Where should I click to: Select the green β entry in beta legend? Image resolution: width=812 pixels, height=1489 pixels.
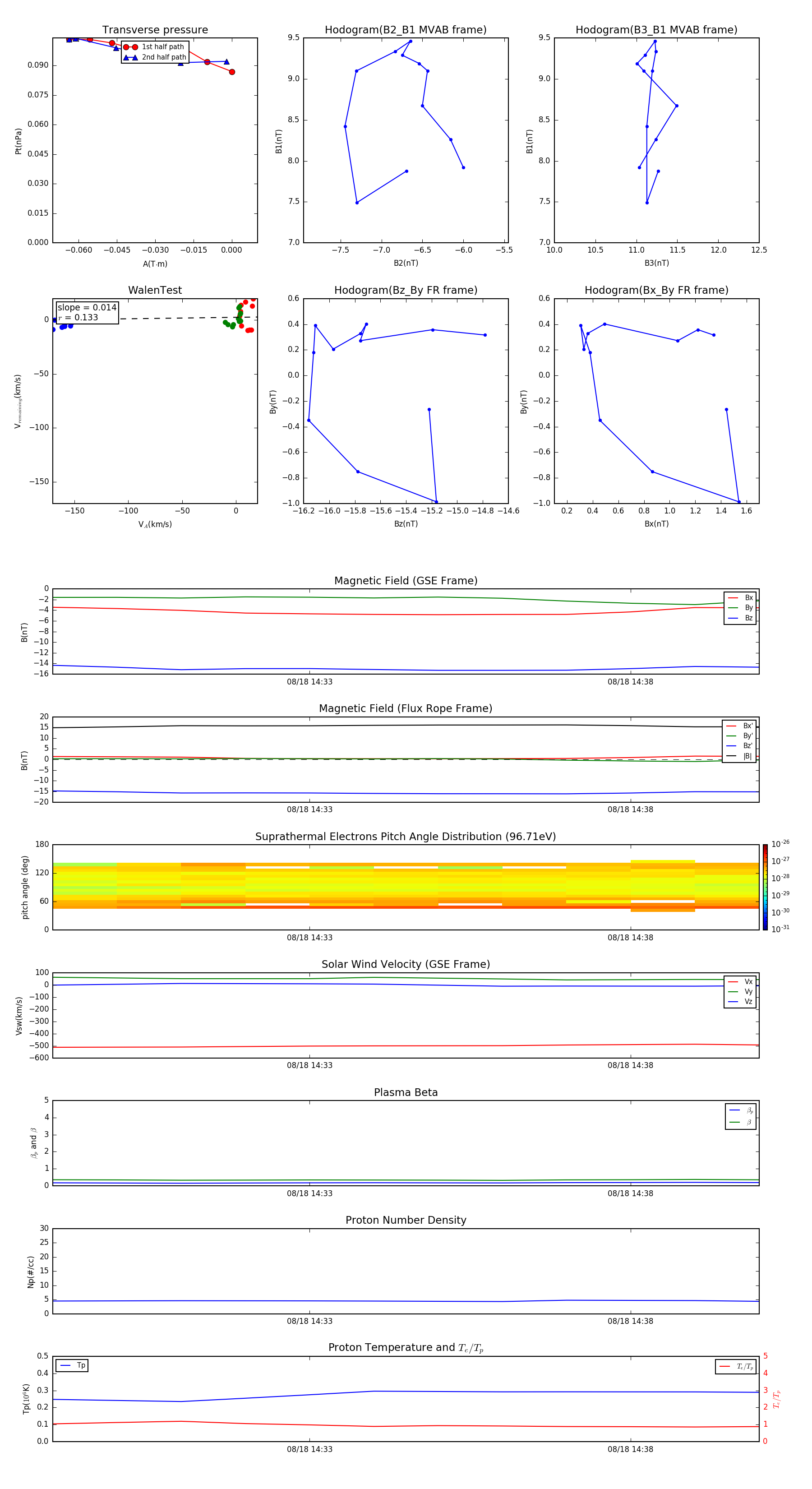(741, 1122)
